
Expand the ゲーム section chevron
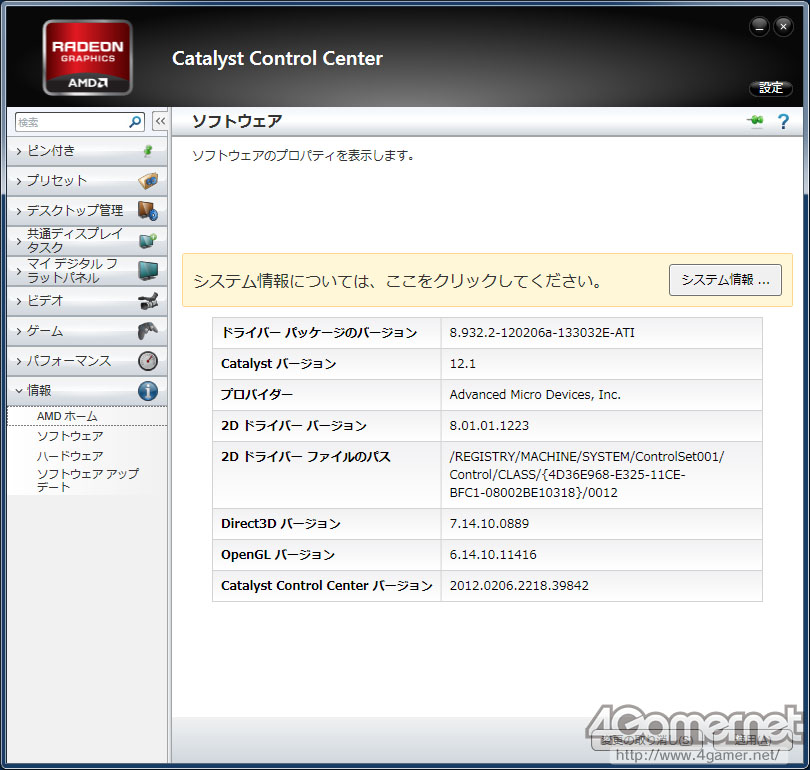pyautogui.click(x=19, y=331)
